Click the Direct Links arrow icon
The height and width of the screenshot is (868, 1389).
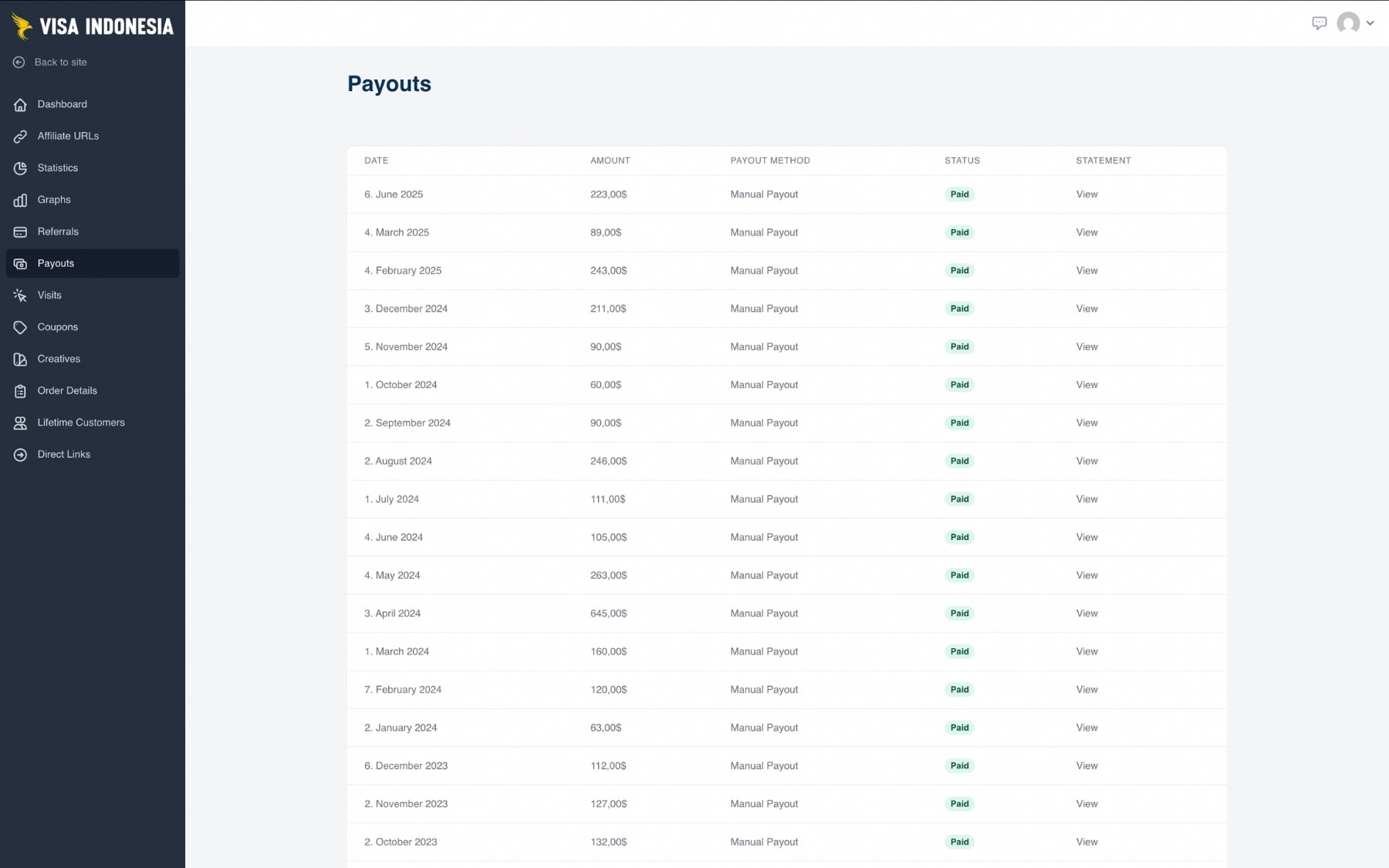point(19,454)
